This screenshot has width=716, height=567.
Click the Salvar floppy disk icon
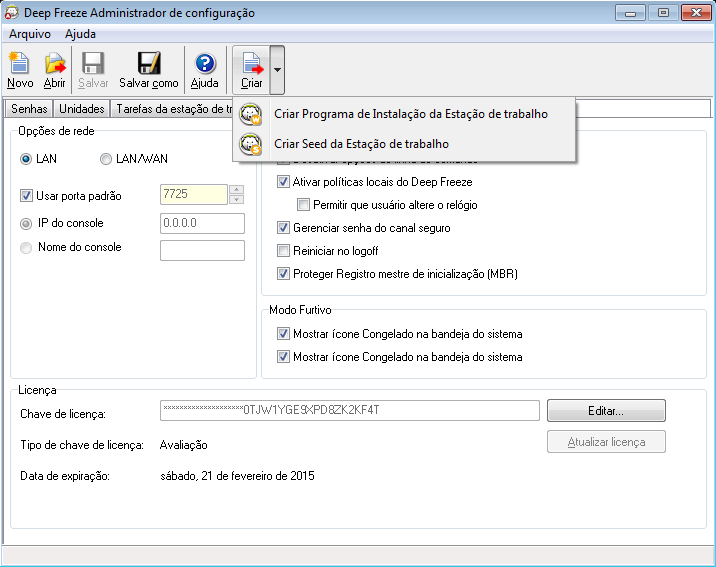93,63
